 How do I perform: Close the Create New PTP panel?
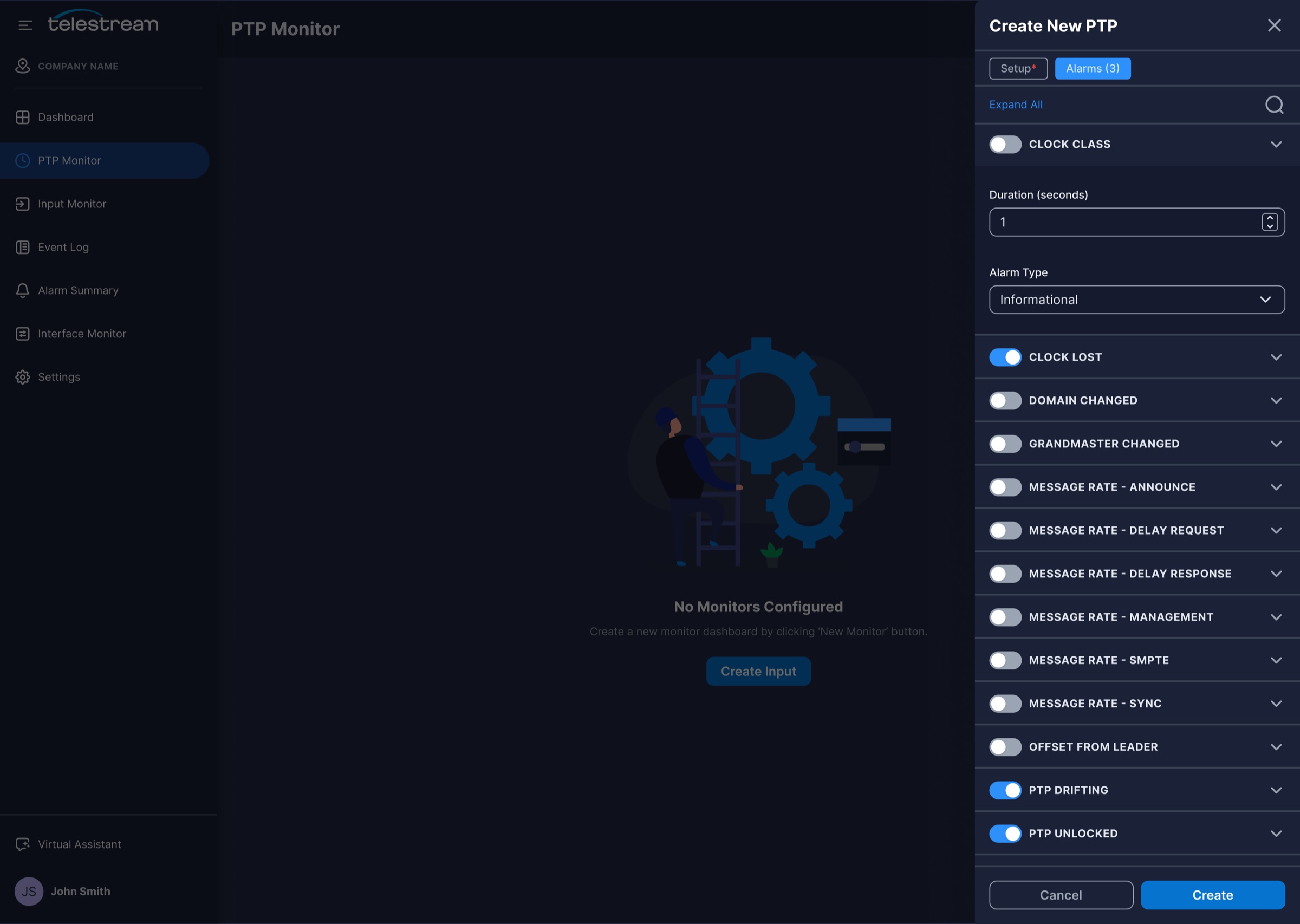point(1275,25)
